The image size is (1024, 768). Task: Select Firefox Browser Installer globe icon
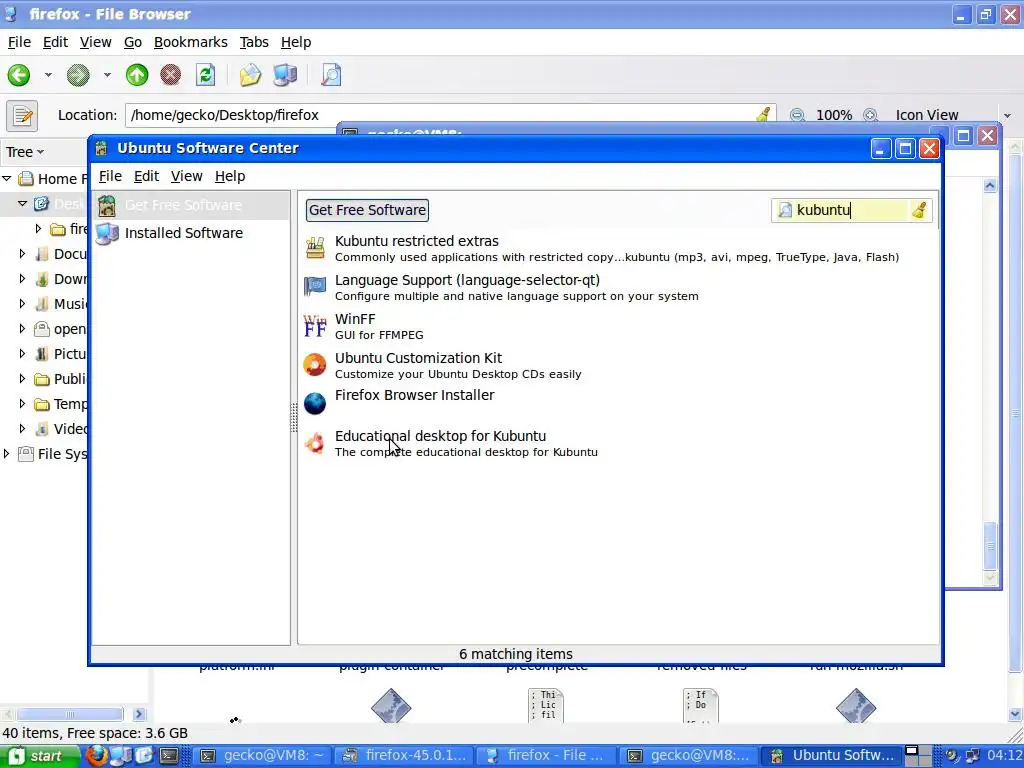pyautogui.click(x=315, y=404)
